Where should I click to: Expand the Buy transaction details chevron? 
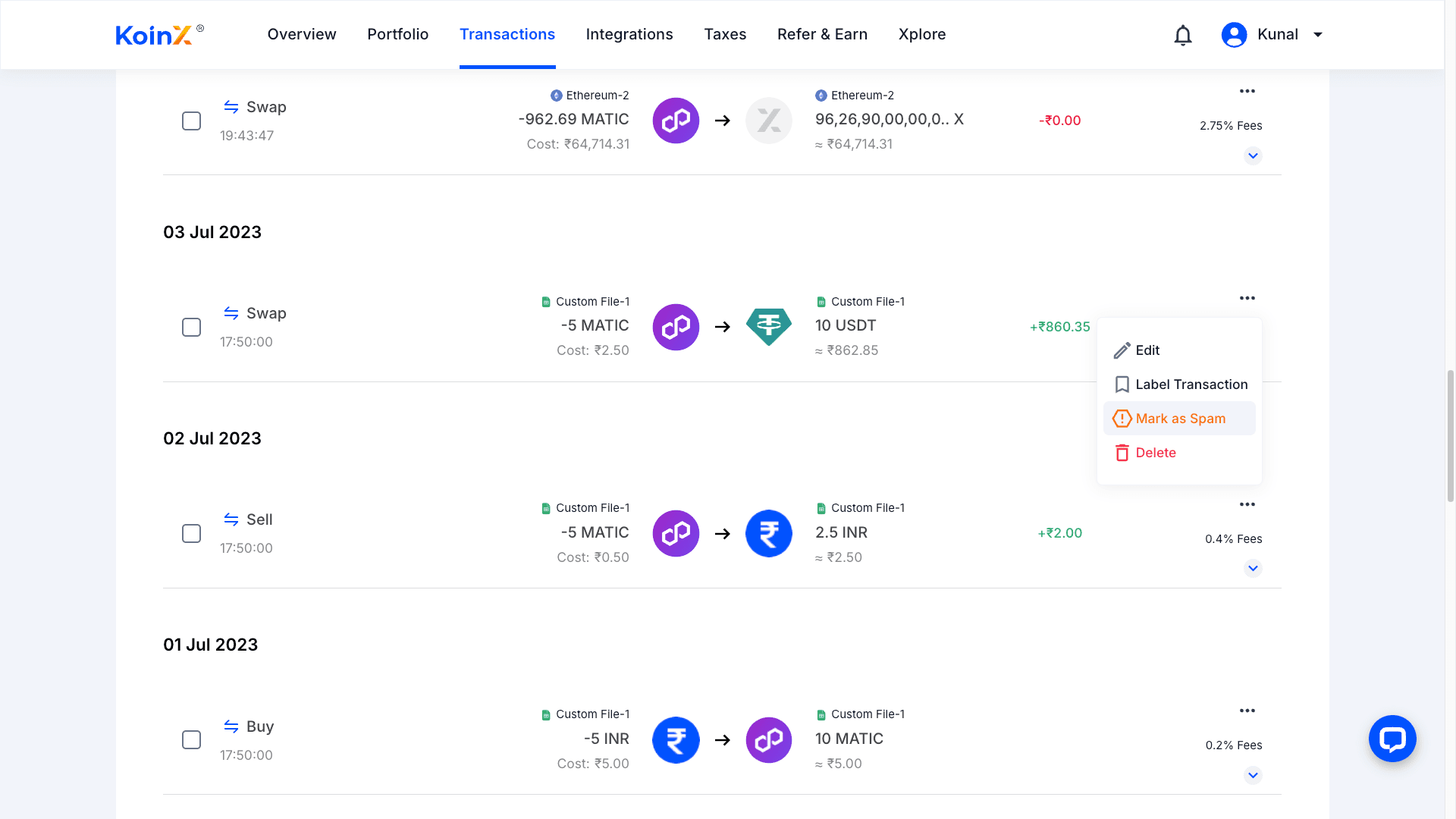[1253, 775]
